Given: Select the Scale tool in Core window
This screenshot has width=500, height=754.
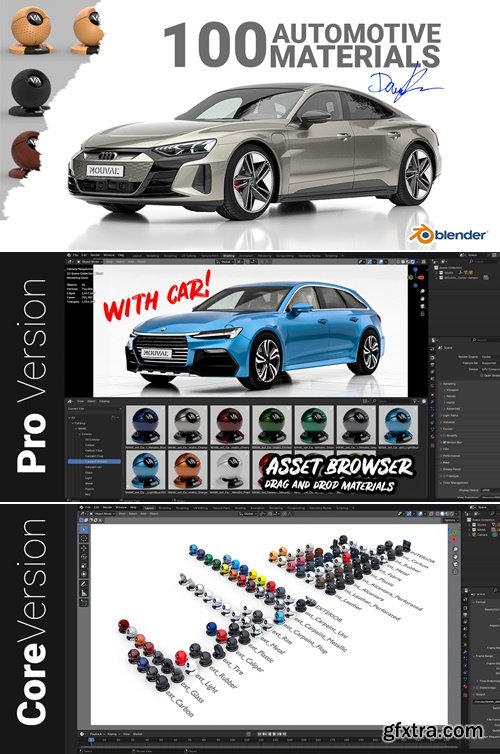Looking at the screenshot, I should point(84,566).
